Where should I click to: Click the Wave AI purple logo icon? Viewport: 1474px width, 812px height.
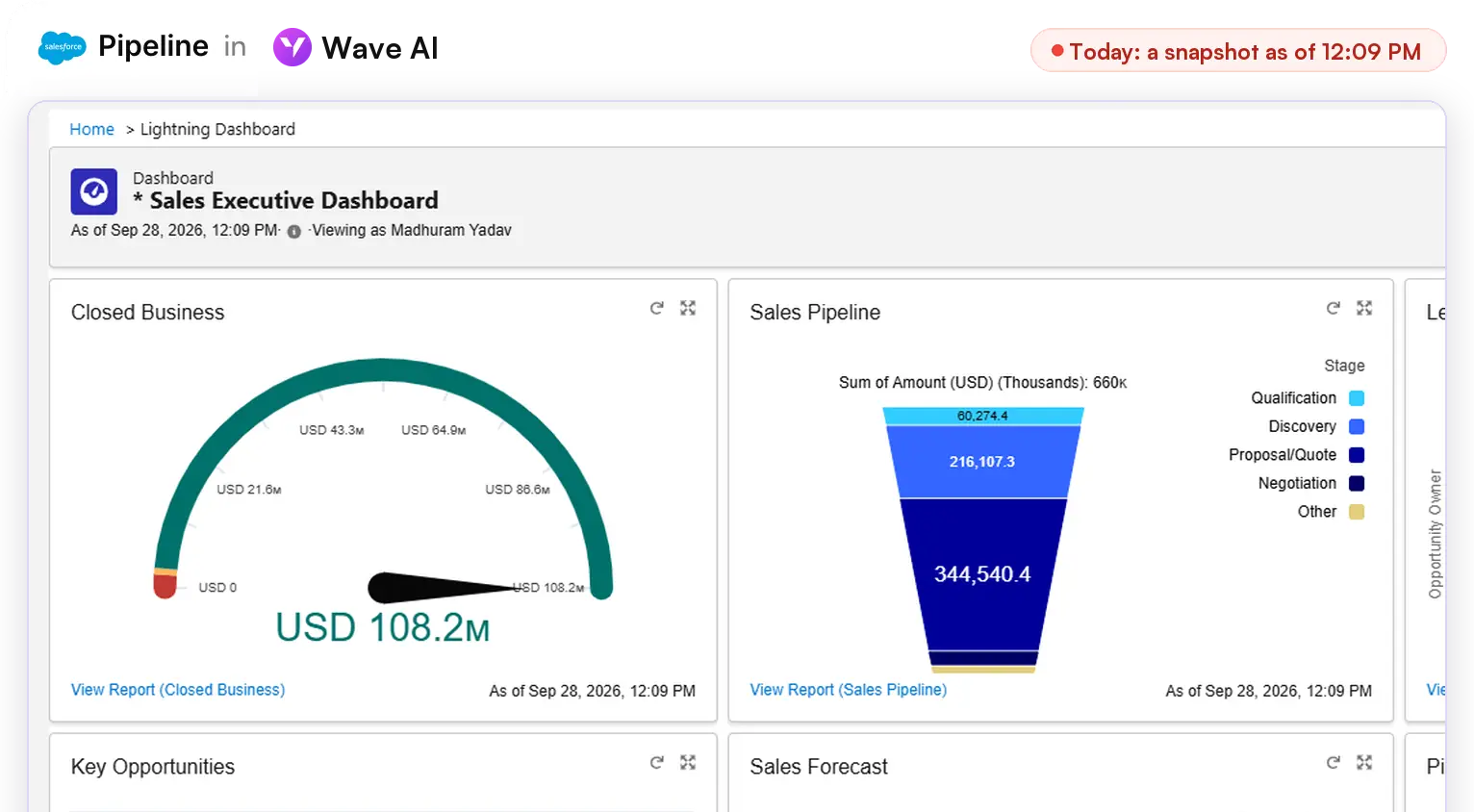pyautogui.click(x=292, y=47)
